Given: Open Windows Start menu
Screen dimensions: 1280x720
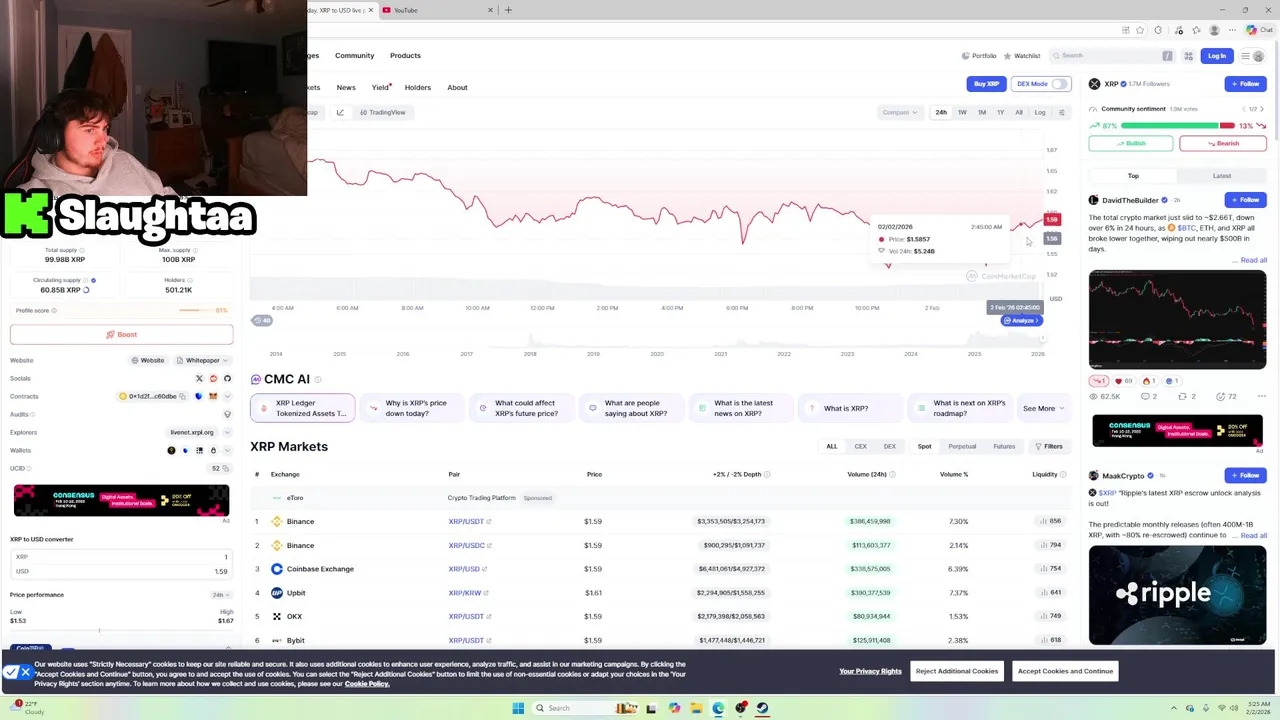Looking at the screenshot, I should coord(518,708).
